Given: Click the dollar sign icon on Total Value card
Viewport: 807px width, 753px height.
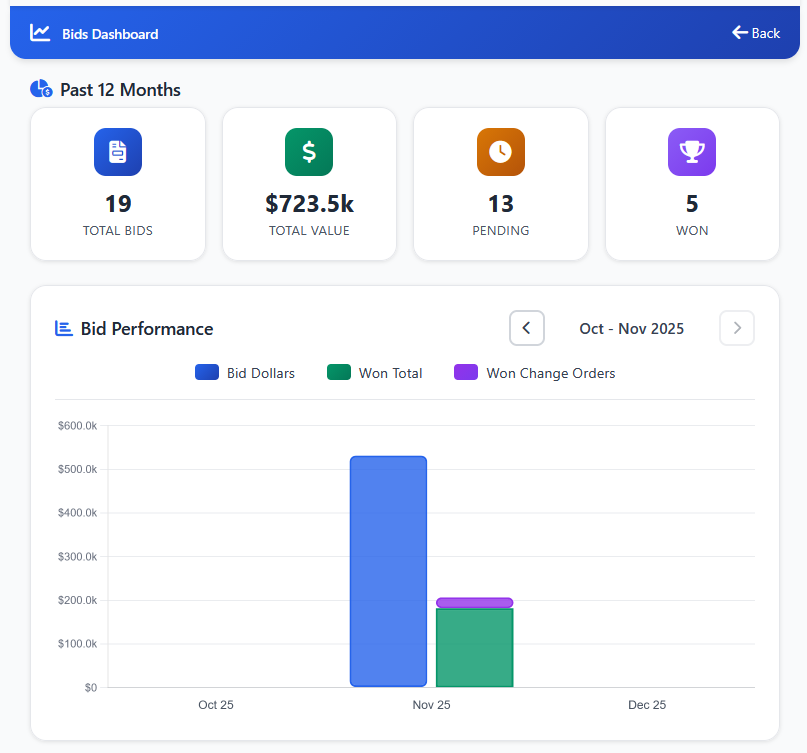Looking at the screenshot, I should pos(308,151).
